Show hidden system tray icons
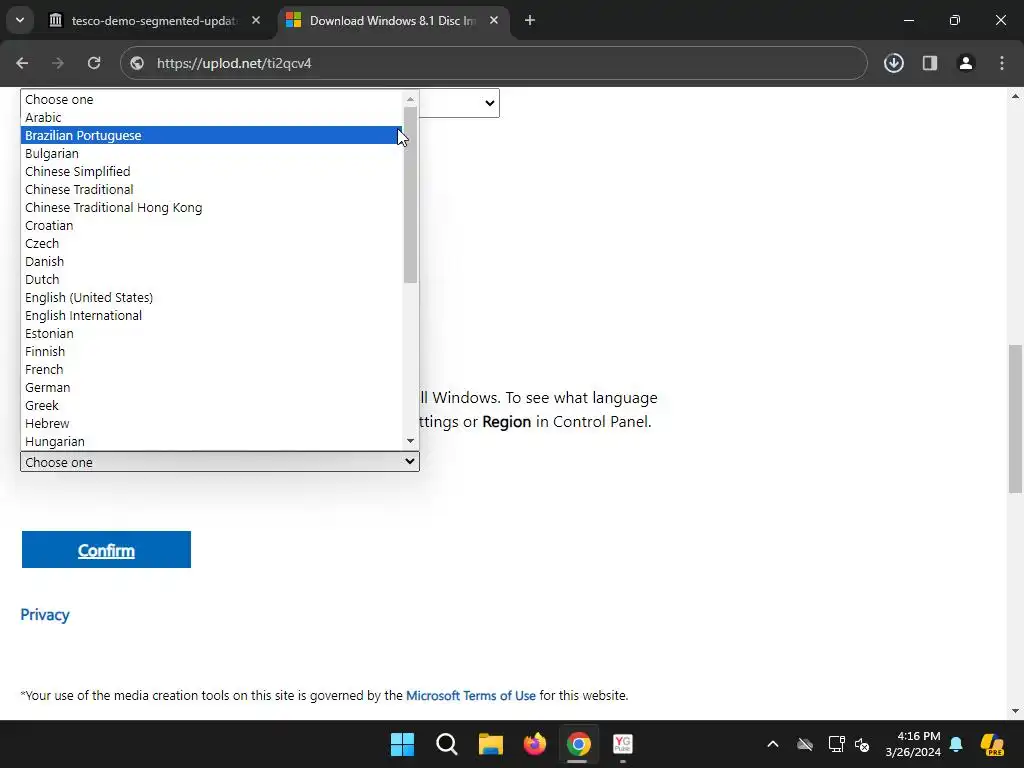Screen dimensions: 1024x768 [773, 744]
